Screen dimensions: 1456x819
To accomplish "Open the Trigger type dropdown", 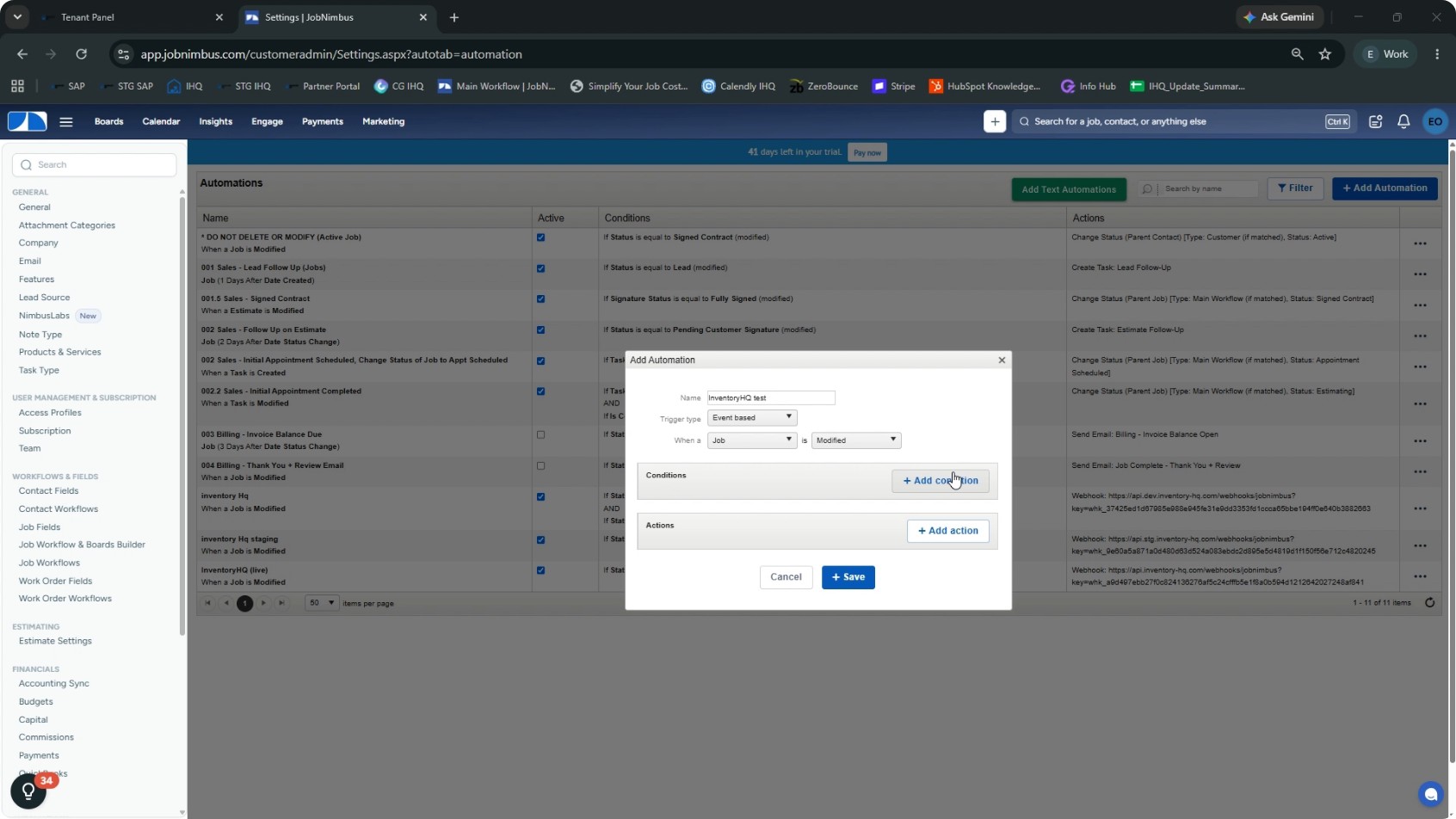I will [x=752, y=418].
